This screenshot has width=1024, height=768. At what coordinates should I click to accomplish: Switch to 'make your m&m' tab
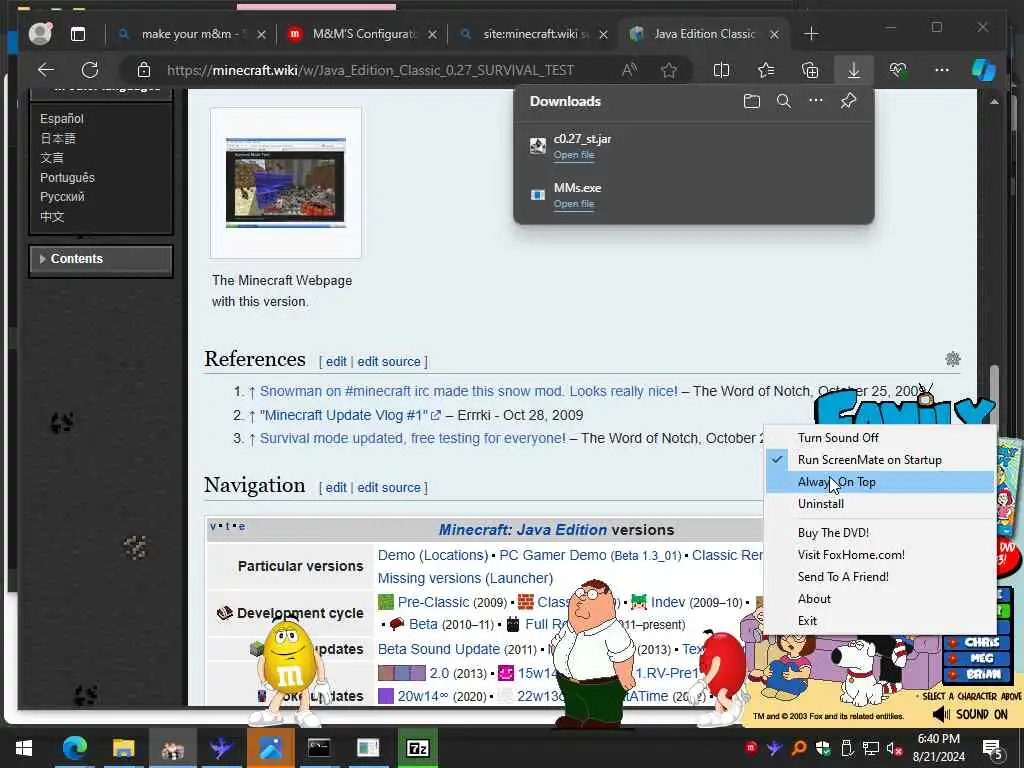191,34
